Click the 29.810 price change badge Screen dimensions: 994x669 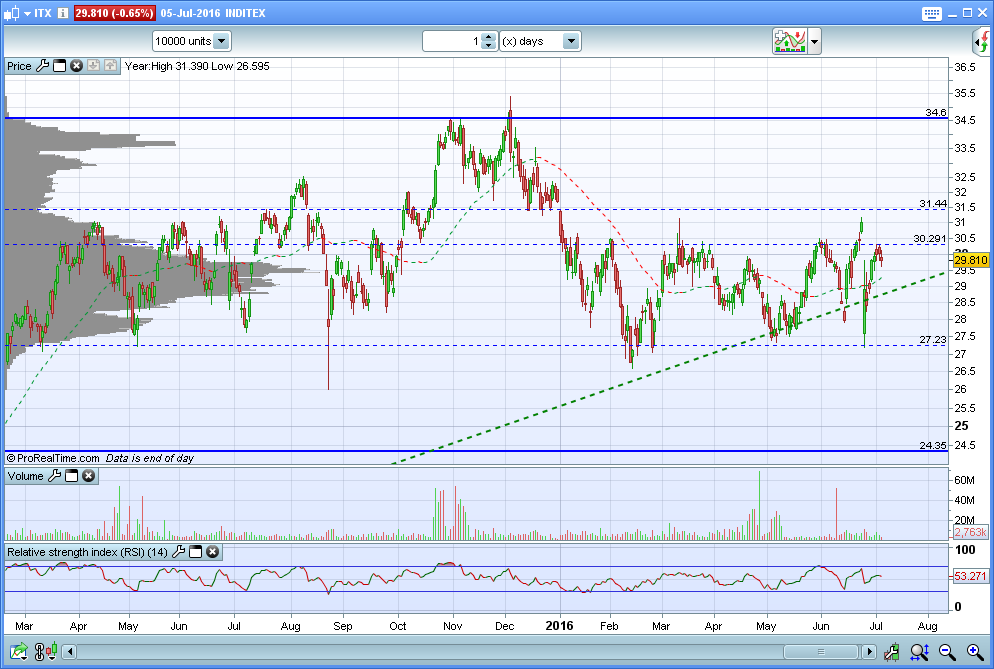tap(116, 13)
